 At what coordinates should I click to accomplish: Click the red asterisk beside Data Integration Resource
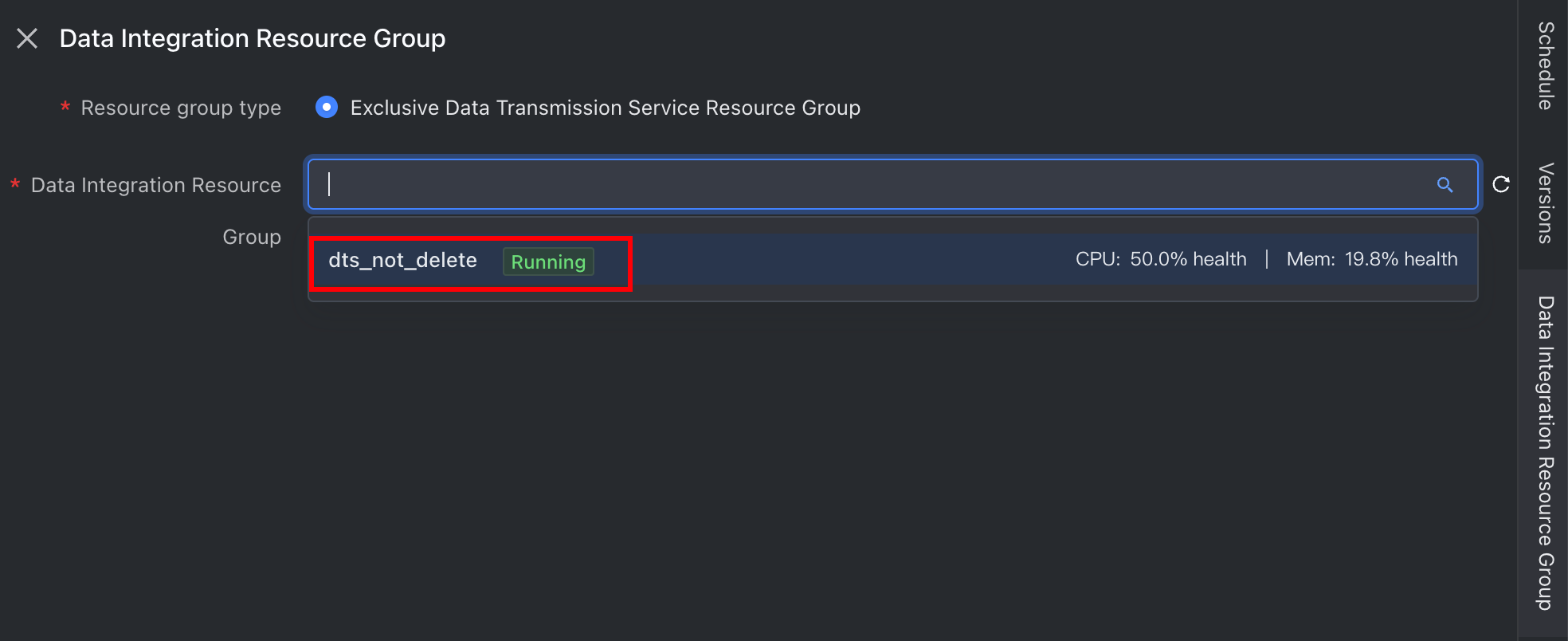click(x=15, y=184)
